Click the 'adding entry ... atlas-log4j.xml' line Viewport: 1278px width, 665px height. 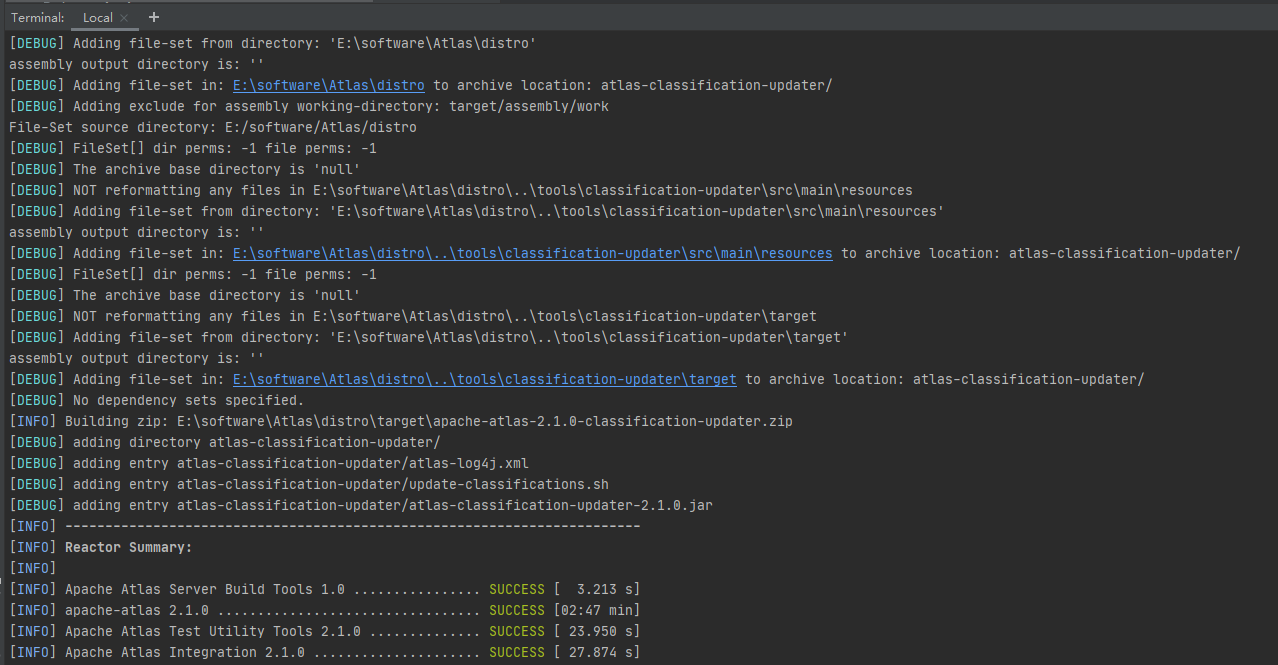[x=269, y=463]
